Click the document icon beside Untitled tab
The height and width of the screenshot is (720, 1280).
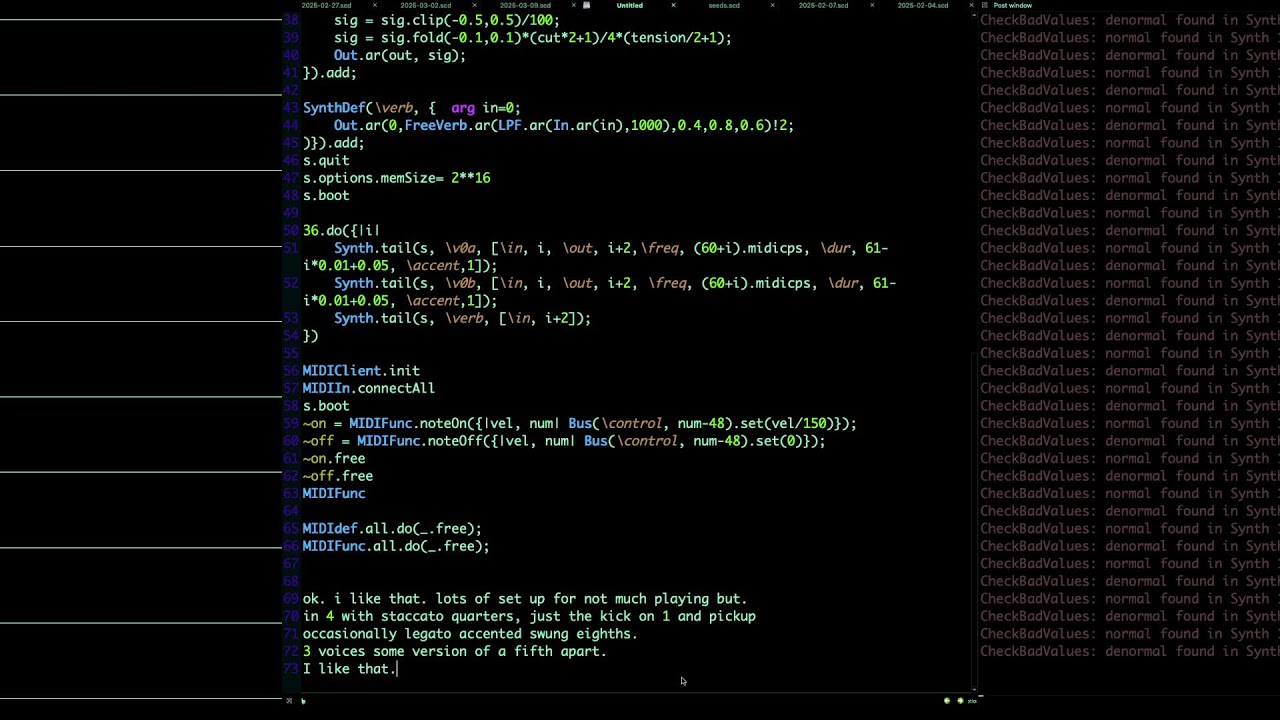587,5
